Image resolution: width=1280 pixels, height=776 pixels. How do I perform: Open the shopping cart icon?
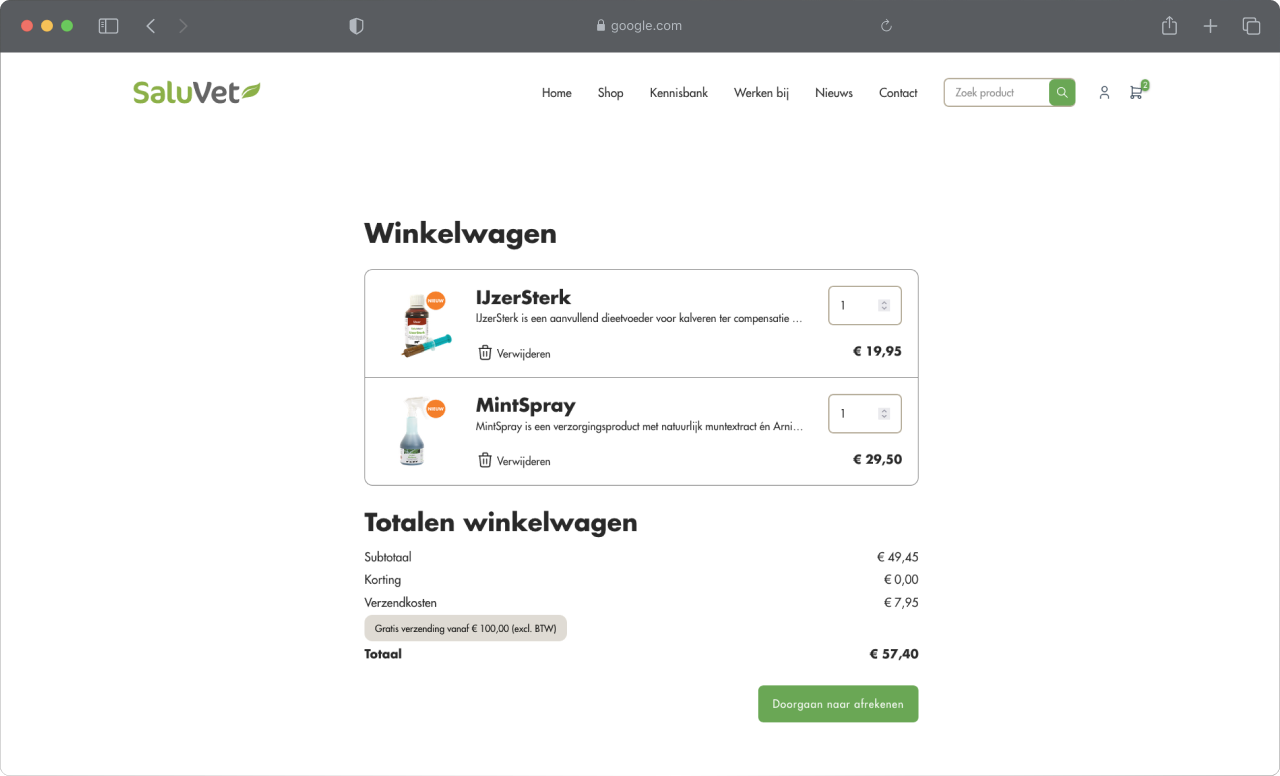1136,93
